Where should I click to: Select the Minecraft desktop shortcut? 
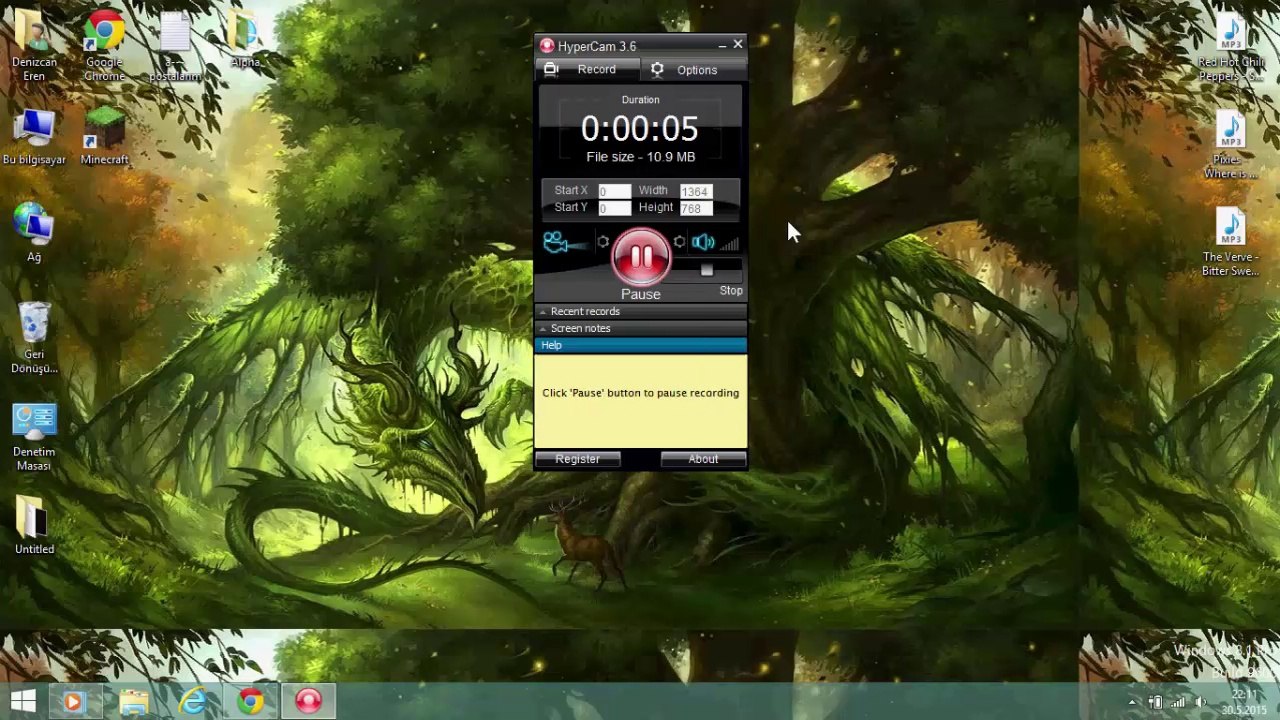point(104,138)
